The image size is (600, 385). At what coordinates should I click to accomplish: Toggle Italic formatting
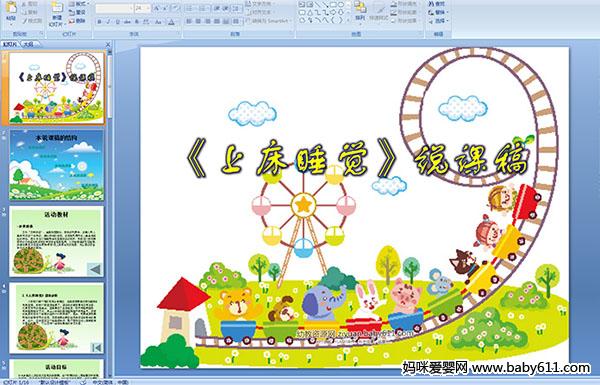[108, 22]
